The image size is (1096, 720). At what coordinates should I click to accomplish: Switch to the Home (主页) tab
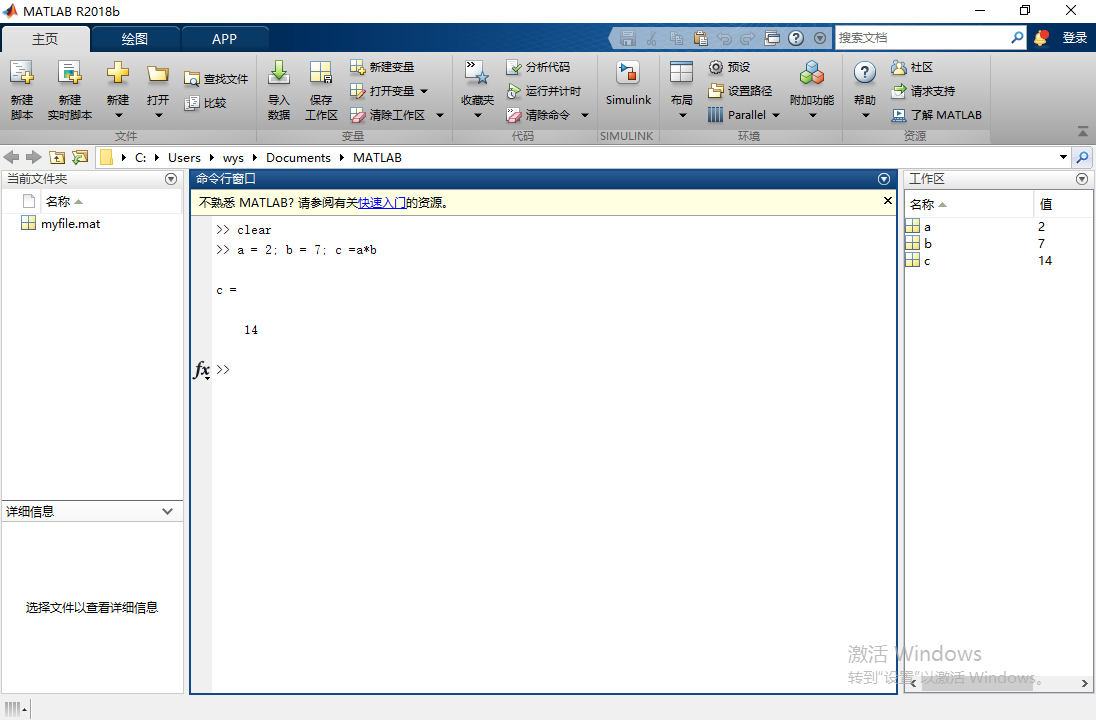[x=45, y=39]
